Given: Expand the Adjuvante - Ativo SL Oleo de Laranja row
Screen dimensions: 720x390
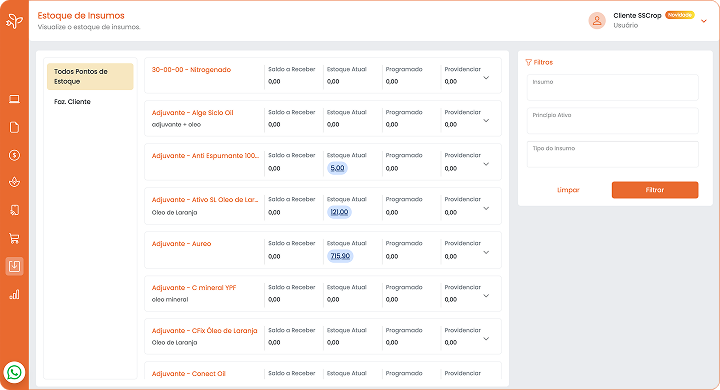Looking at the screenshot, I should (486, 208).
